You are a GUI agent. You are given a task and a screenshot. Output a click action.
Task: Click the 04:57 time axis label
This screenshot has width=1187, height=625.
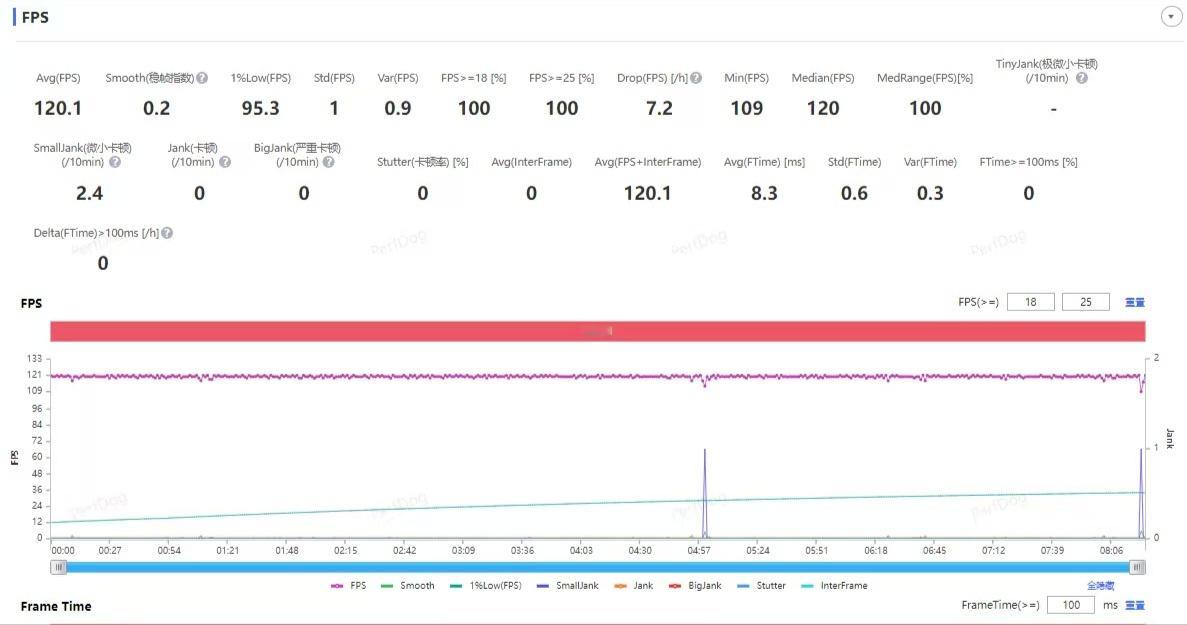pyautogui.click(x=699, y=550)
